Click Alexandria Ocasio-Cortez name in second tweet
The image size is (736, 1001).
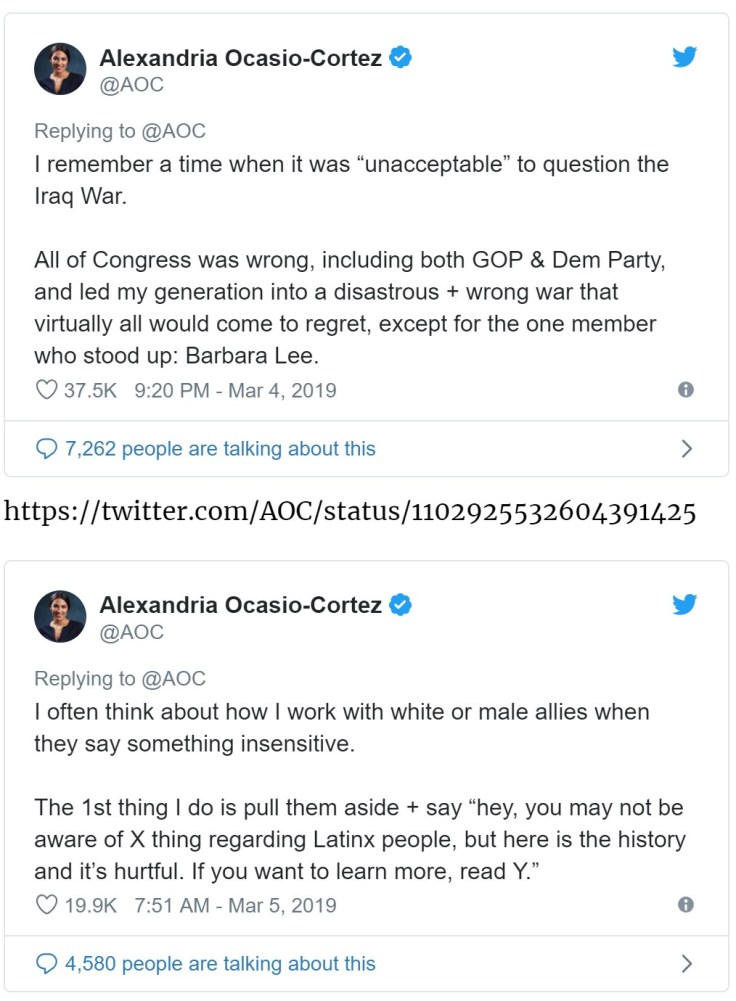(x=240, y=605)
